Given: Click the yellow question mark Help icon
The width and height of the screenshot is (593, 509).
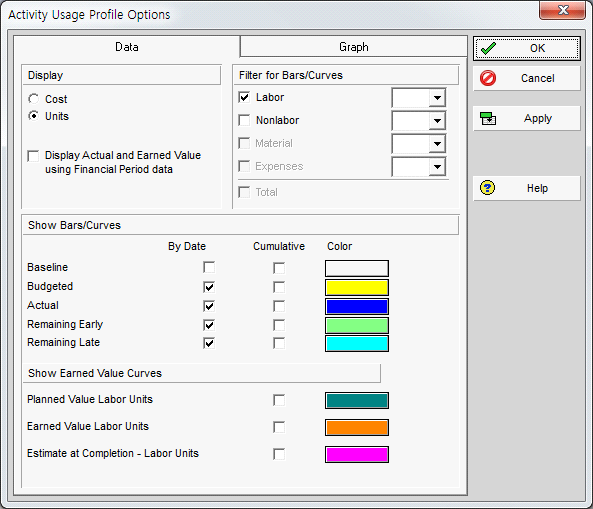Looking at the screenshot, I should coord(487,188).
